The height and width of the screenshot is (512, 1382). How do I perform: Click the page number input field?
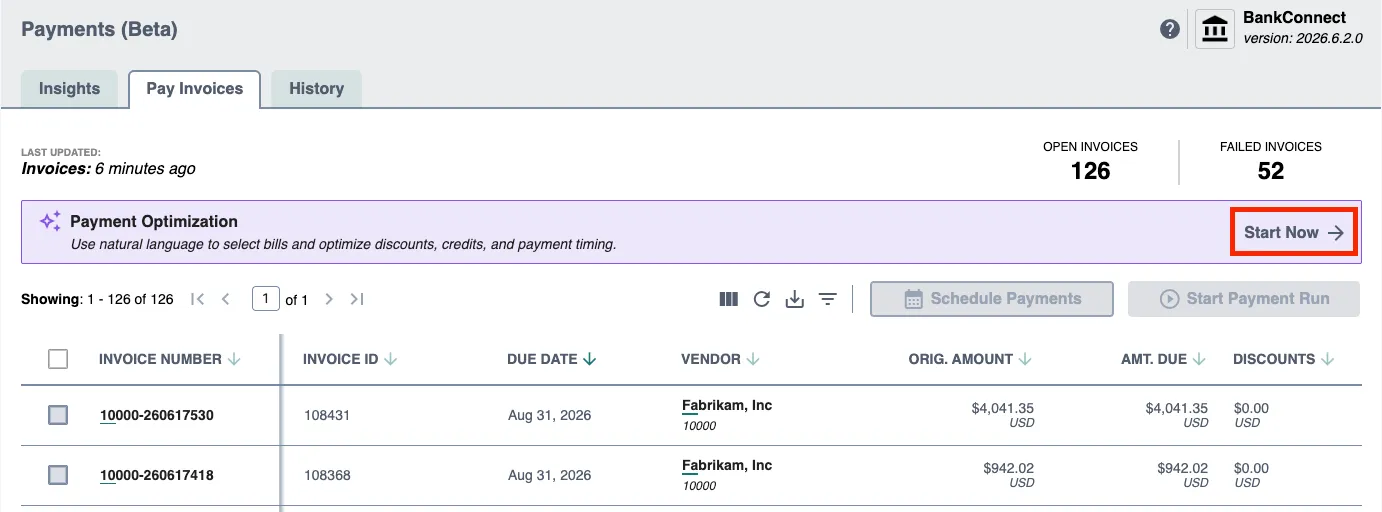click(266, 299)
